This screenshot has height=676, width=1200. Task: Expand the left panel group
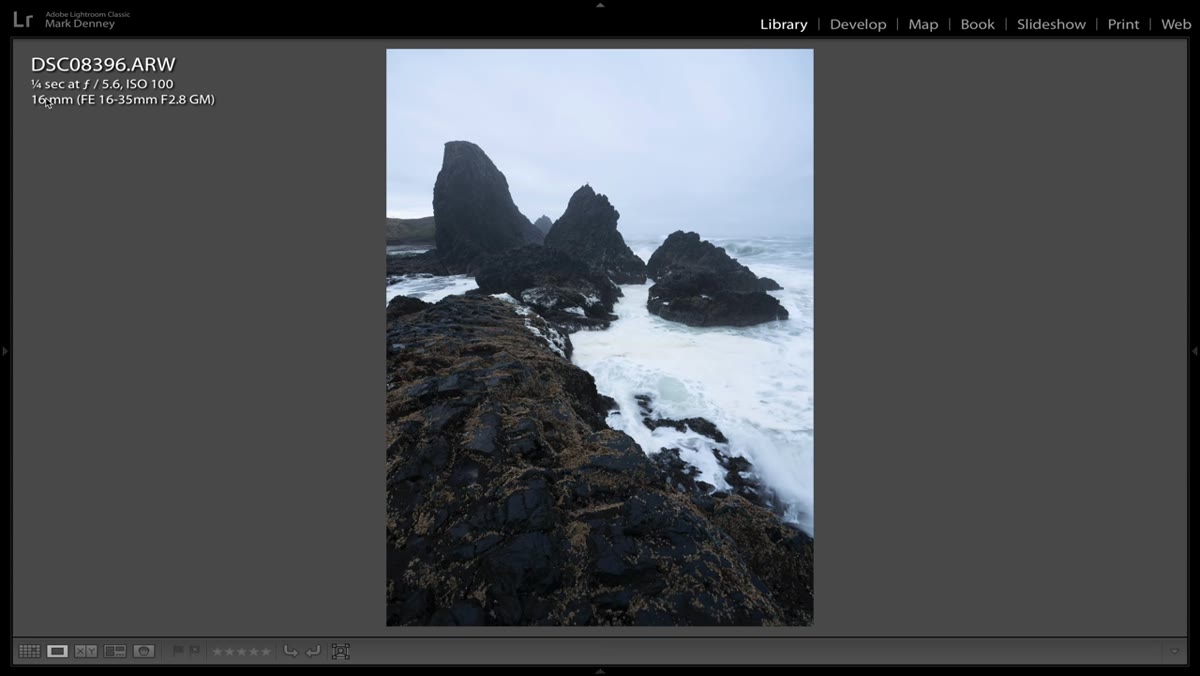pos(4,351)
